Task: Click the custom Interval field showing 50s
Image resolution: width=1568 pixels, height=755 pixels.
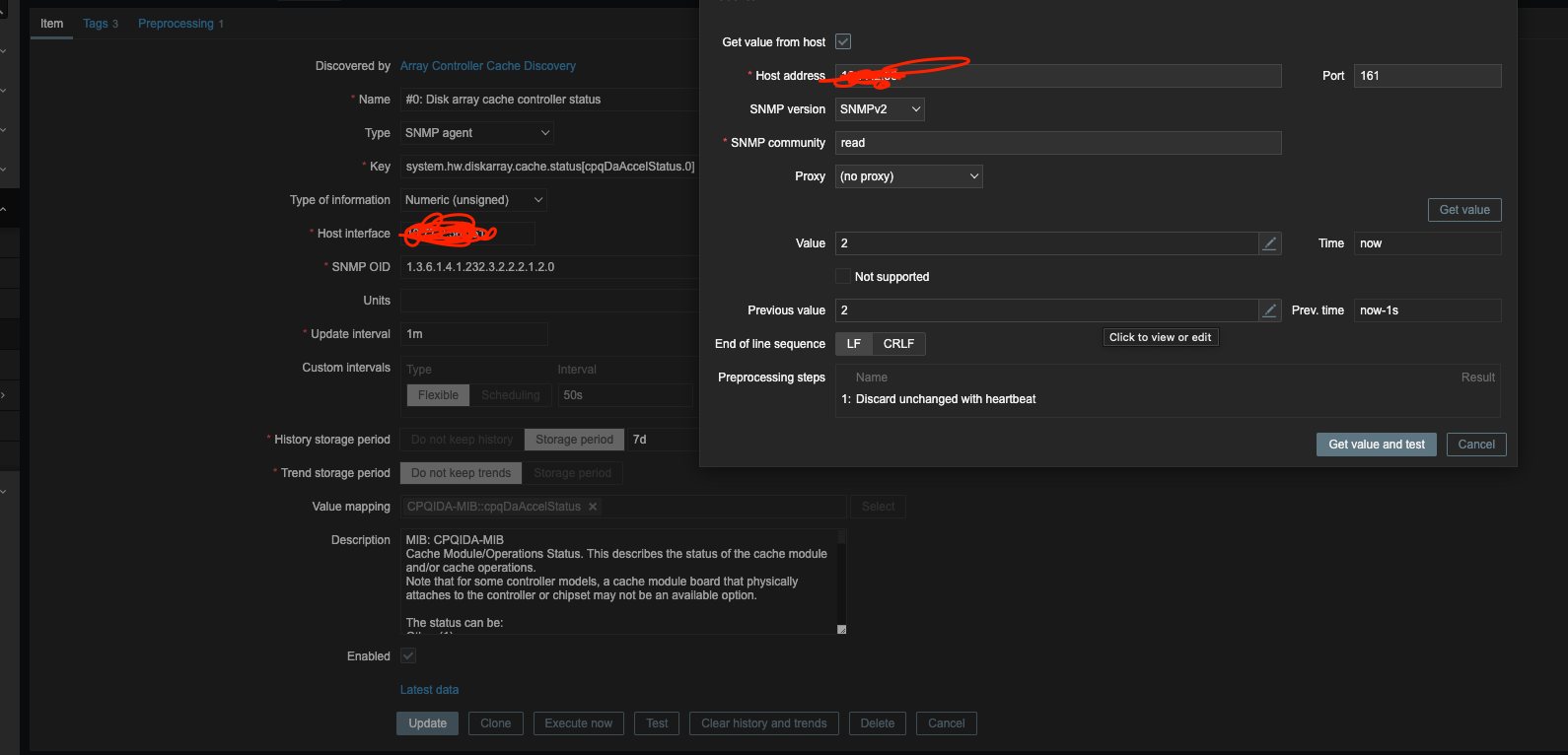Action: click(x=625, y=395)
